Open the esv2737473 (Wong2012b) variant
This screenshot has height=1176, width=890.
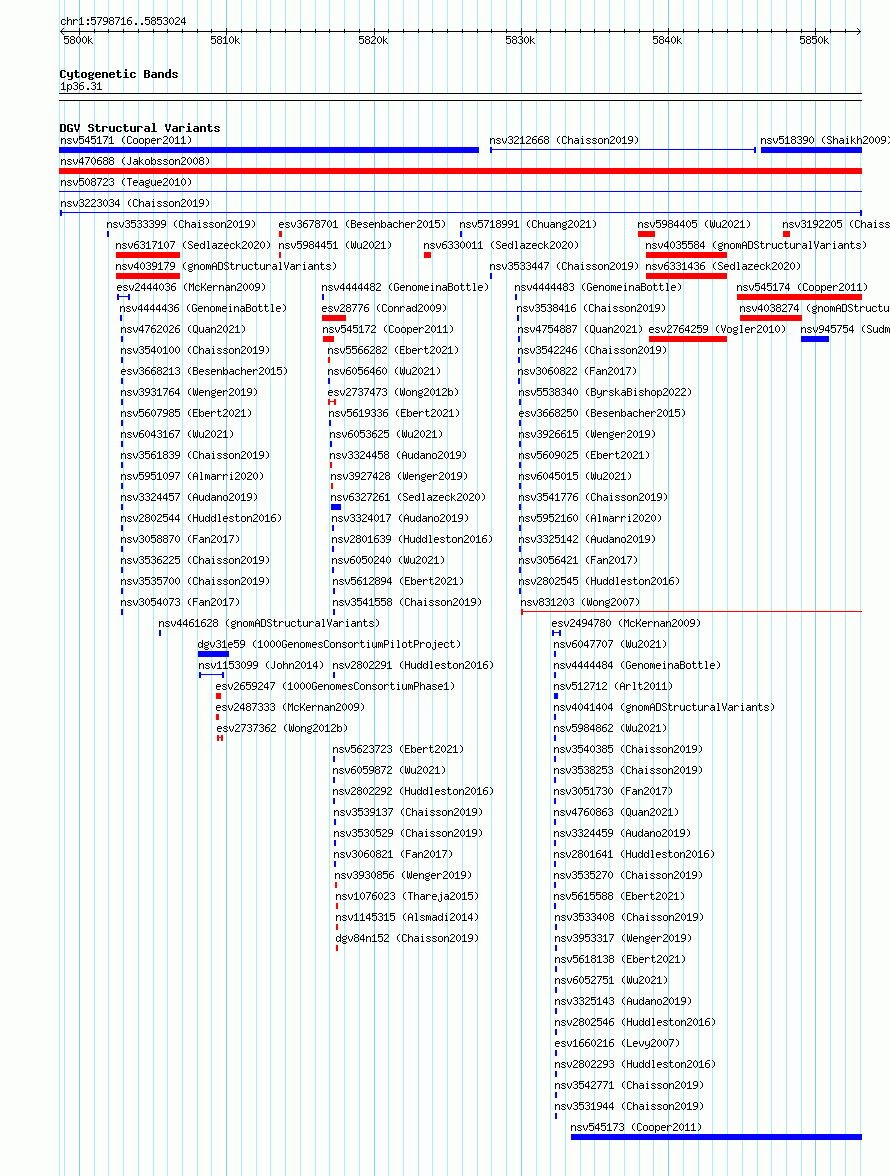(x=393, y=392)
